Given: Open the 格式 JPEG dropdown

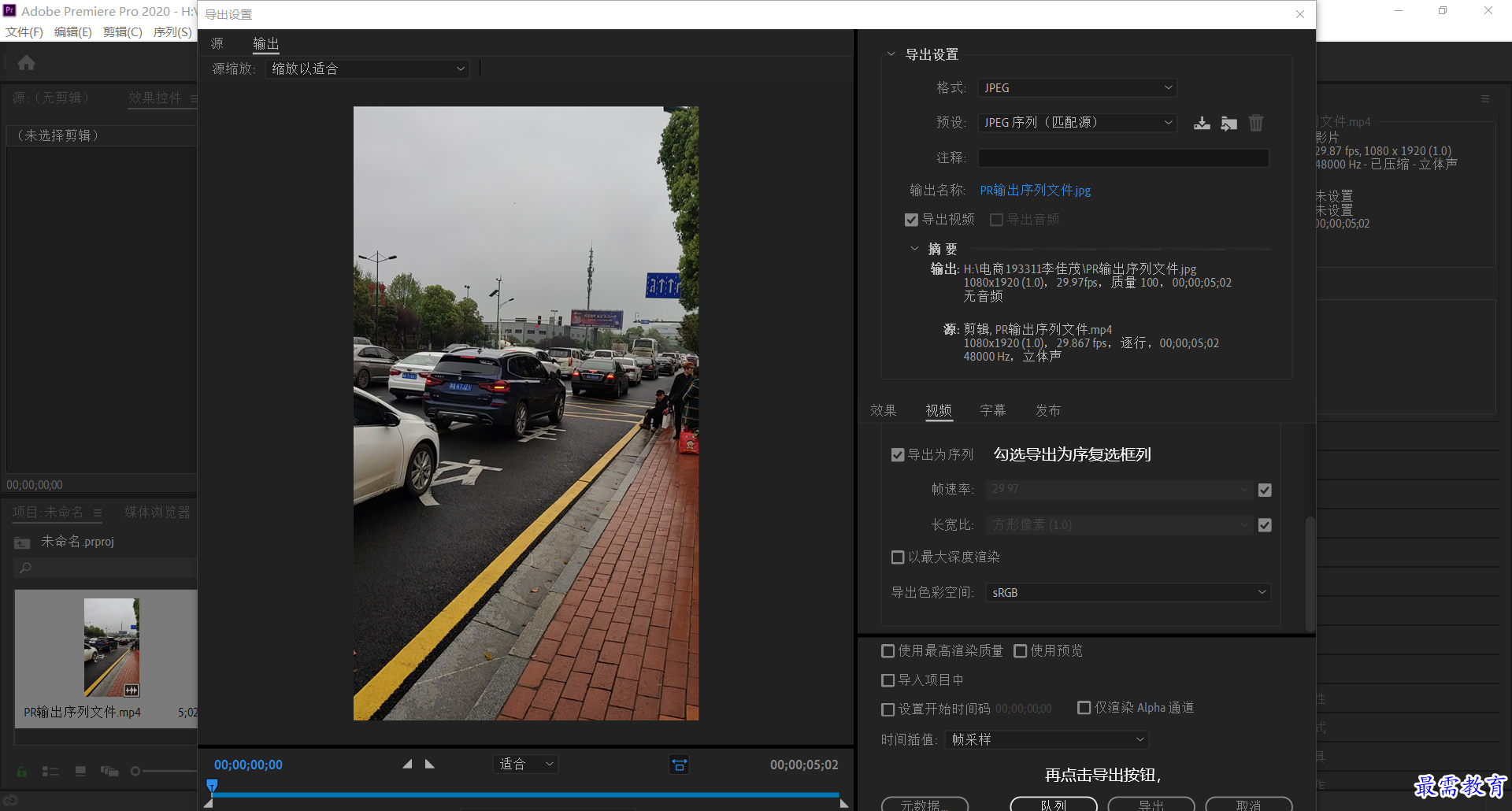Looking at the screenshot, I should click(1077, 88).
